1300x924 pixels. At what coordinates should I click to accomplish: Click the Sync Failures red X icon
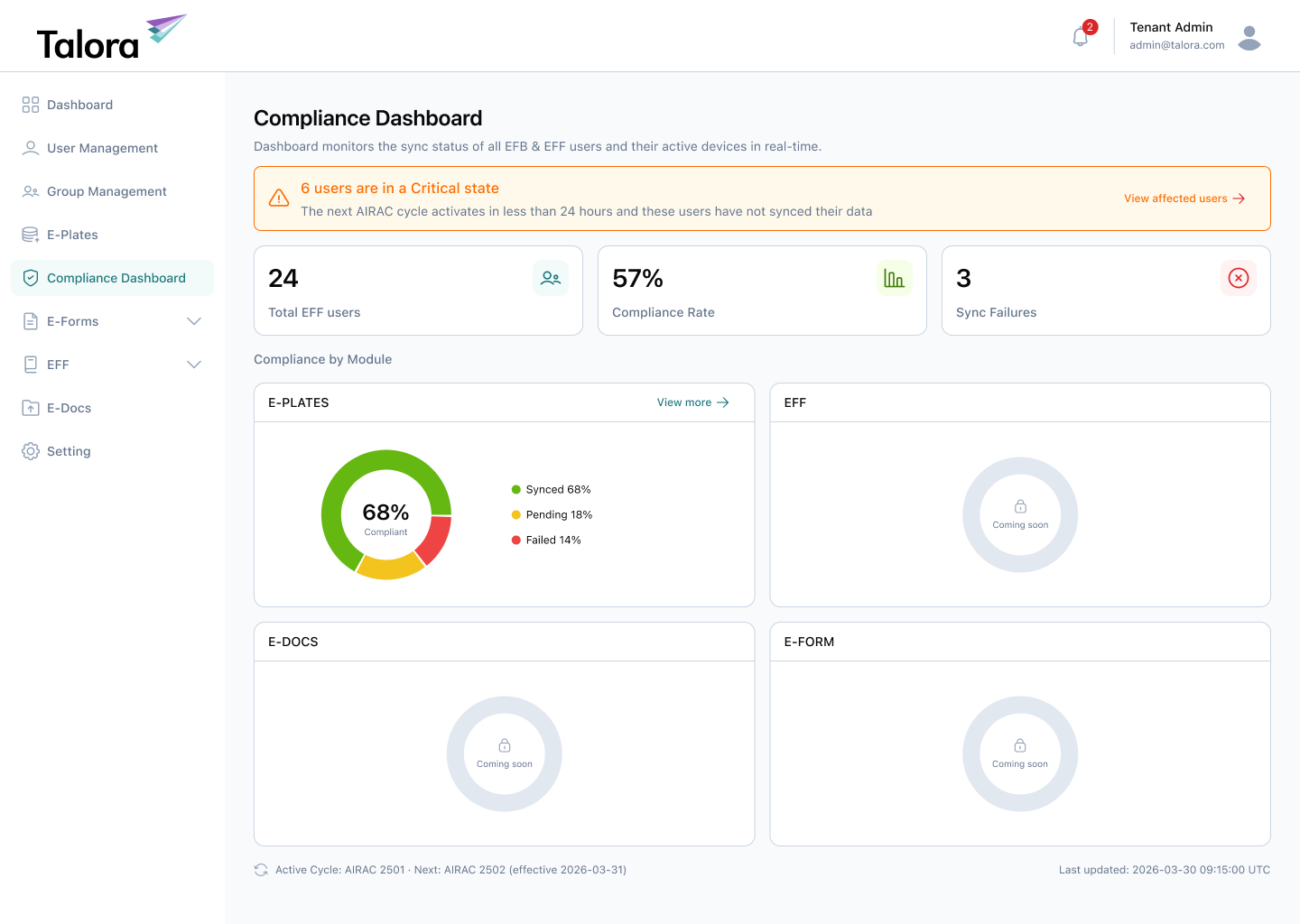coord(1239,278)
